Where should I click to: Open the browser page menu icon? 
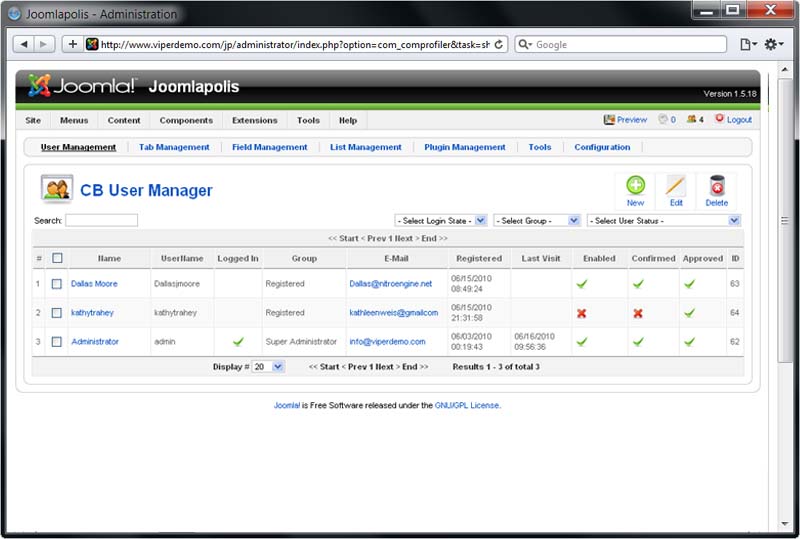[x=748, y=44]
